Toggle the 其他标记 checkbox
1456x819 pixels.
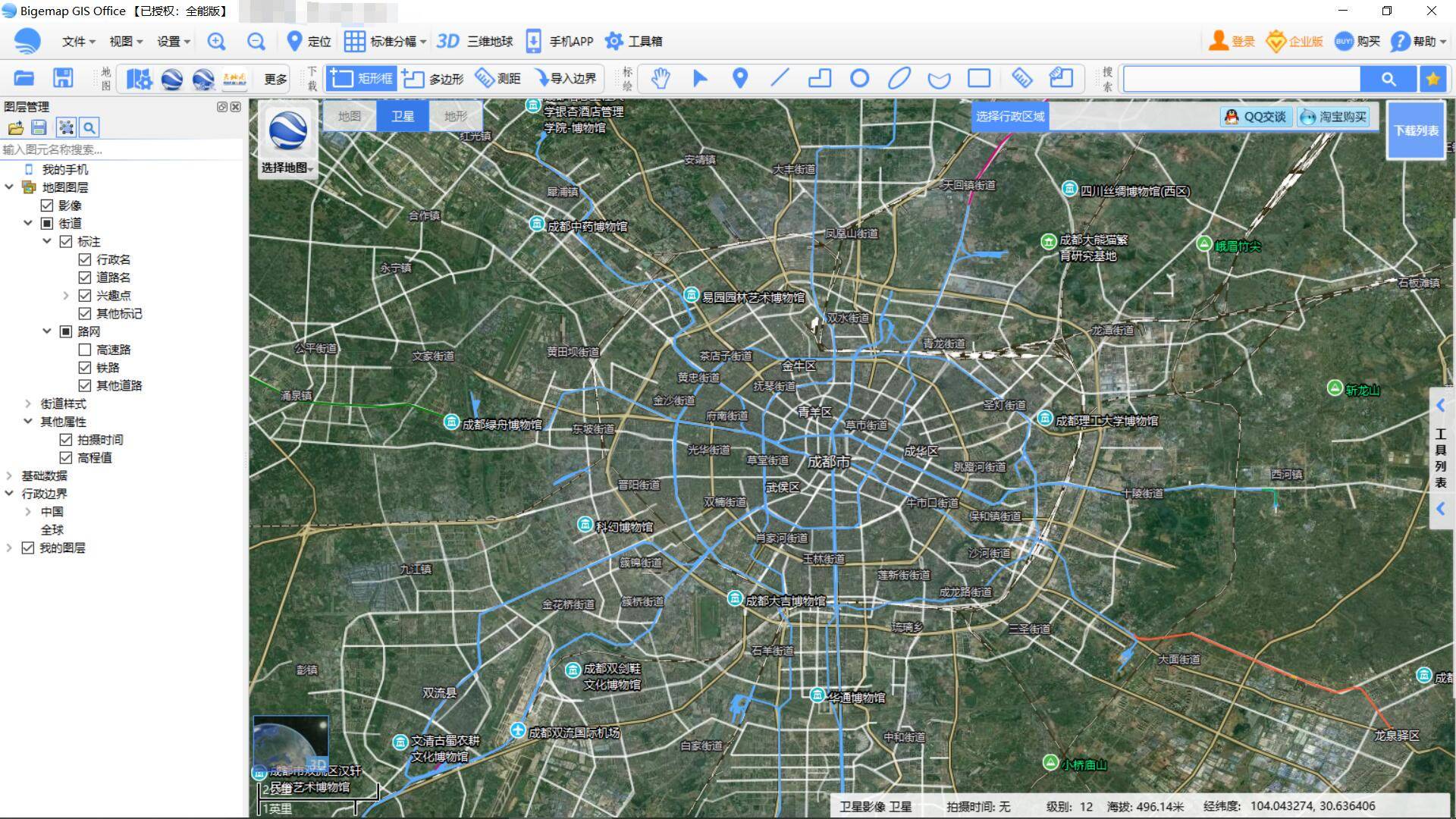85,314
